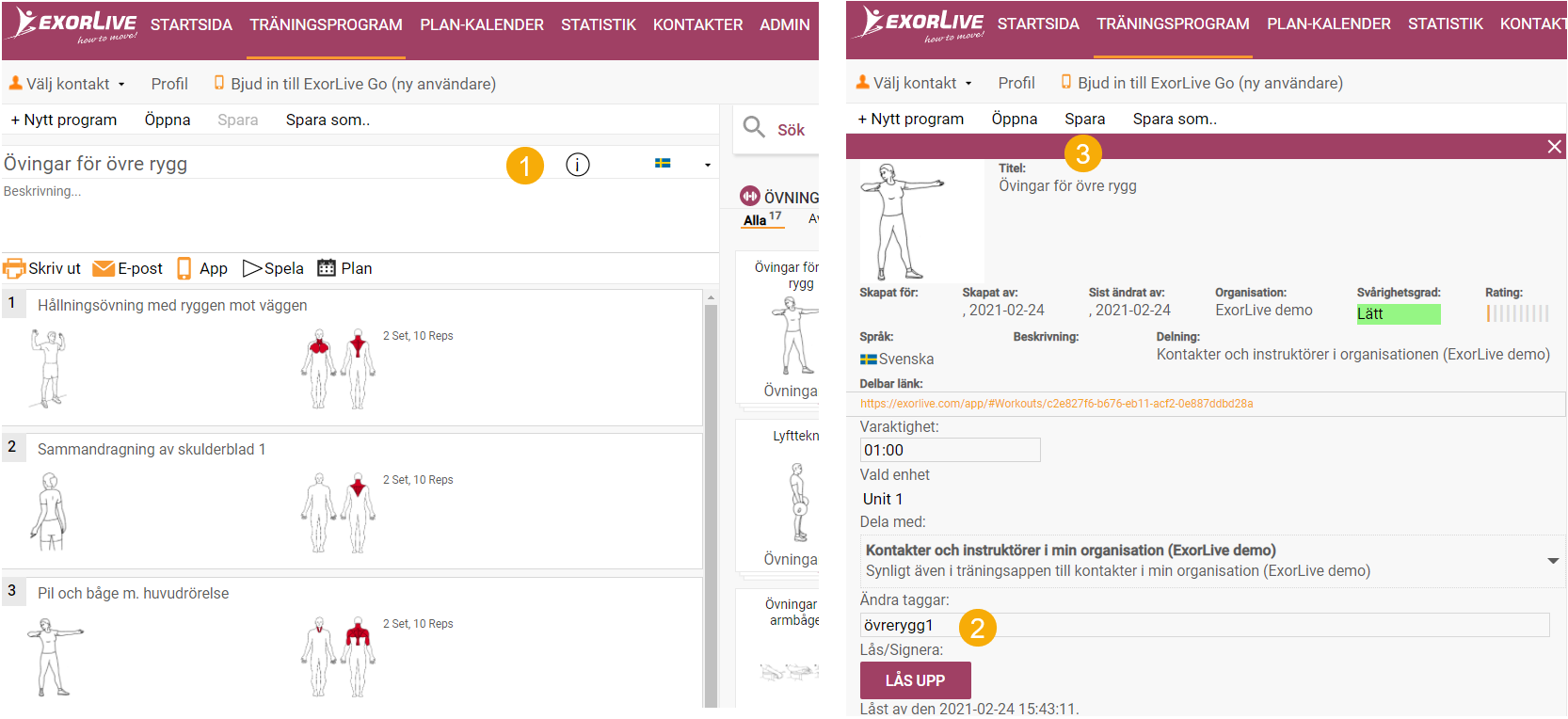Click the ÖVNING dumbbell icon
The height and width of the screenshot is (719, 1568).
click(x=750, y=196)
